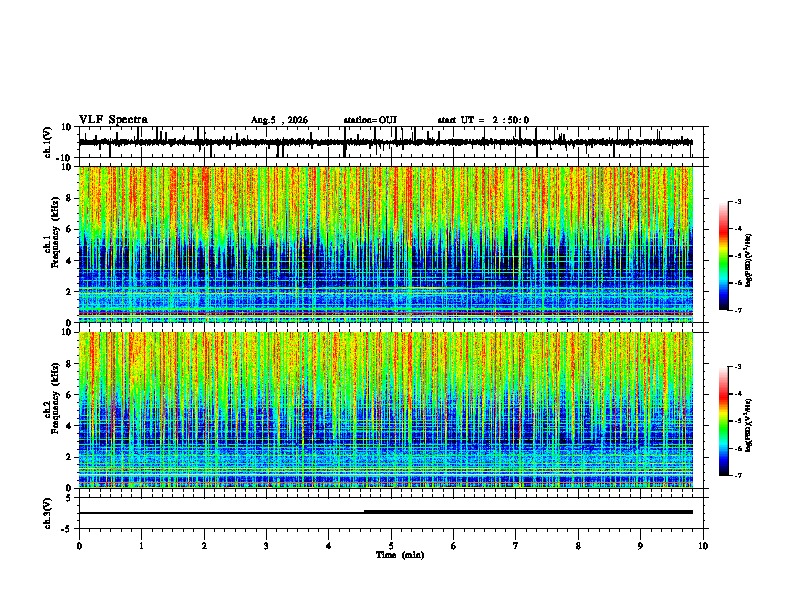The width and height of the screenshot is (792, 612).
Task: Click time-axis tick label "7"
Action: (x=516, y=546)
